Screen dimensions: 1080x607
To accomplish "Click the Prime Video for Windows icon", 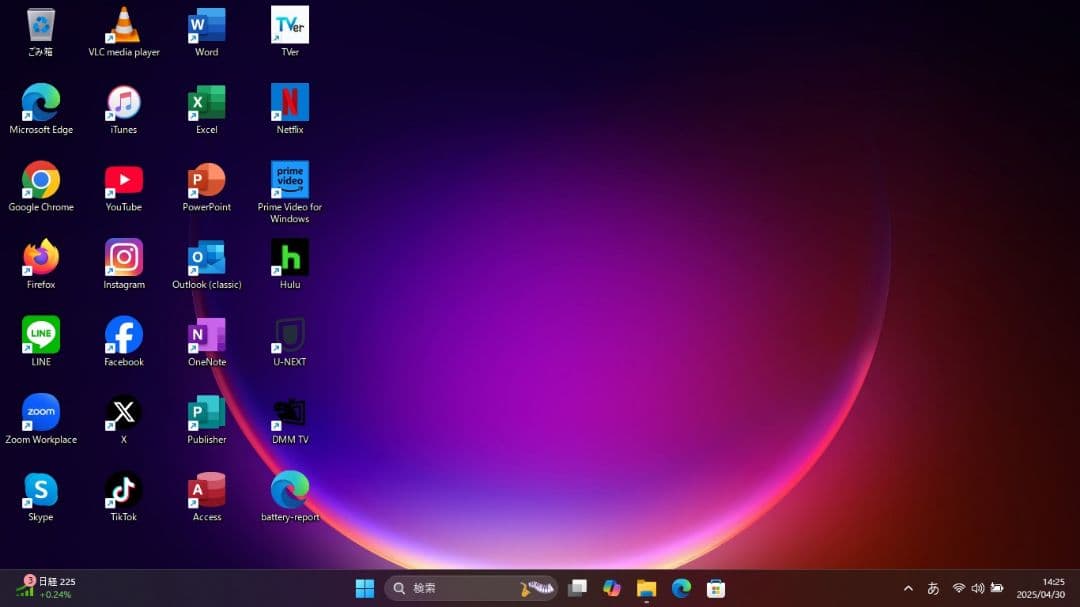I will click(x=290, y=181).
